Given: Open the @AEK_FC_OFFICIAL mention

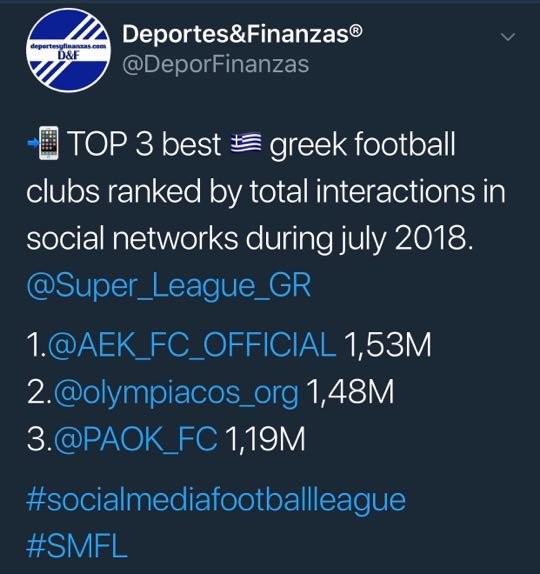Looking at the screenshot, I should tap(192, 345).
